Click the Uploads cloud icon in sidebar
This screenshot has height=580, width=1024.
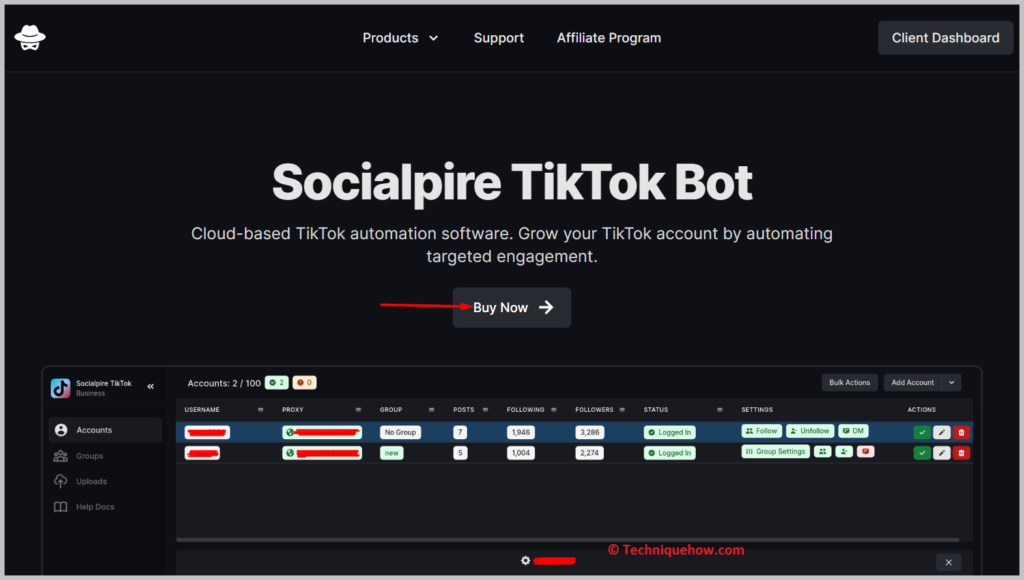[x=61, y=481]
